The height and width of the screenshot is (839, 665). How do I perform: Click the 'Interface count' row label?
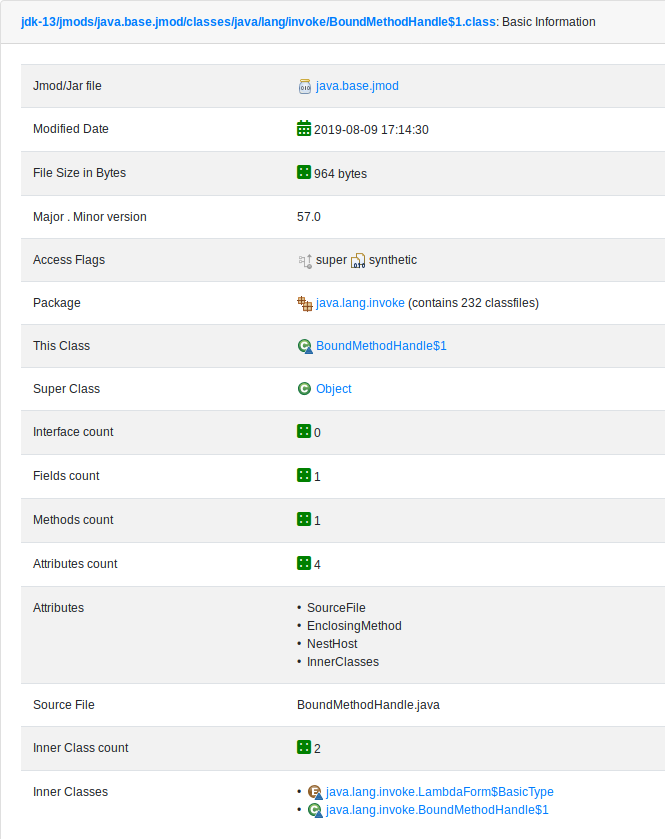click(x=73, y=432)
